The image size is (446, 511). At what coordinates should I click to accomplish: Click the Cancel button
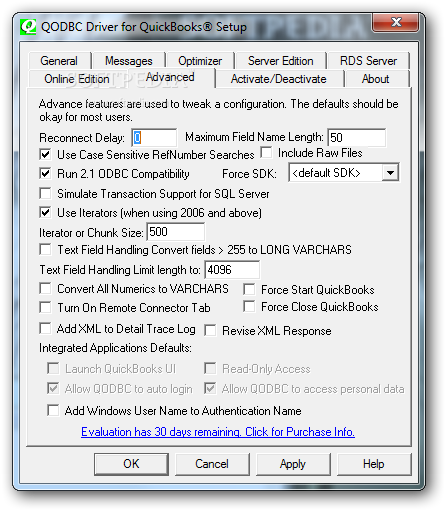212,464
